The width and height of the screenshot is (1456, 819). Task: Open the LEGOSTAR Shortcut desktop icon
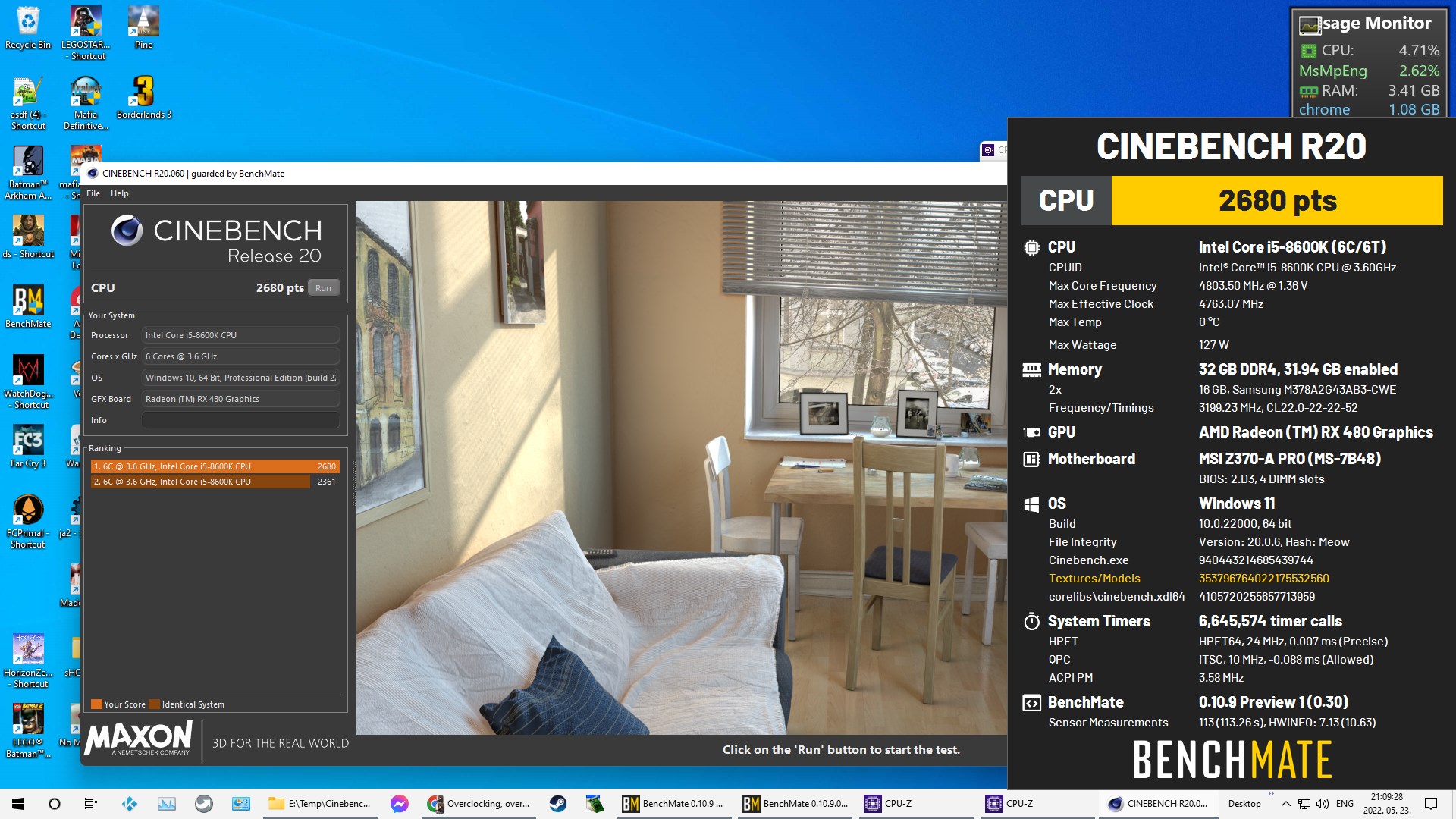tap(86, 33)
